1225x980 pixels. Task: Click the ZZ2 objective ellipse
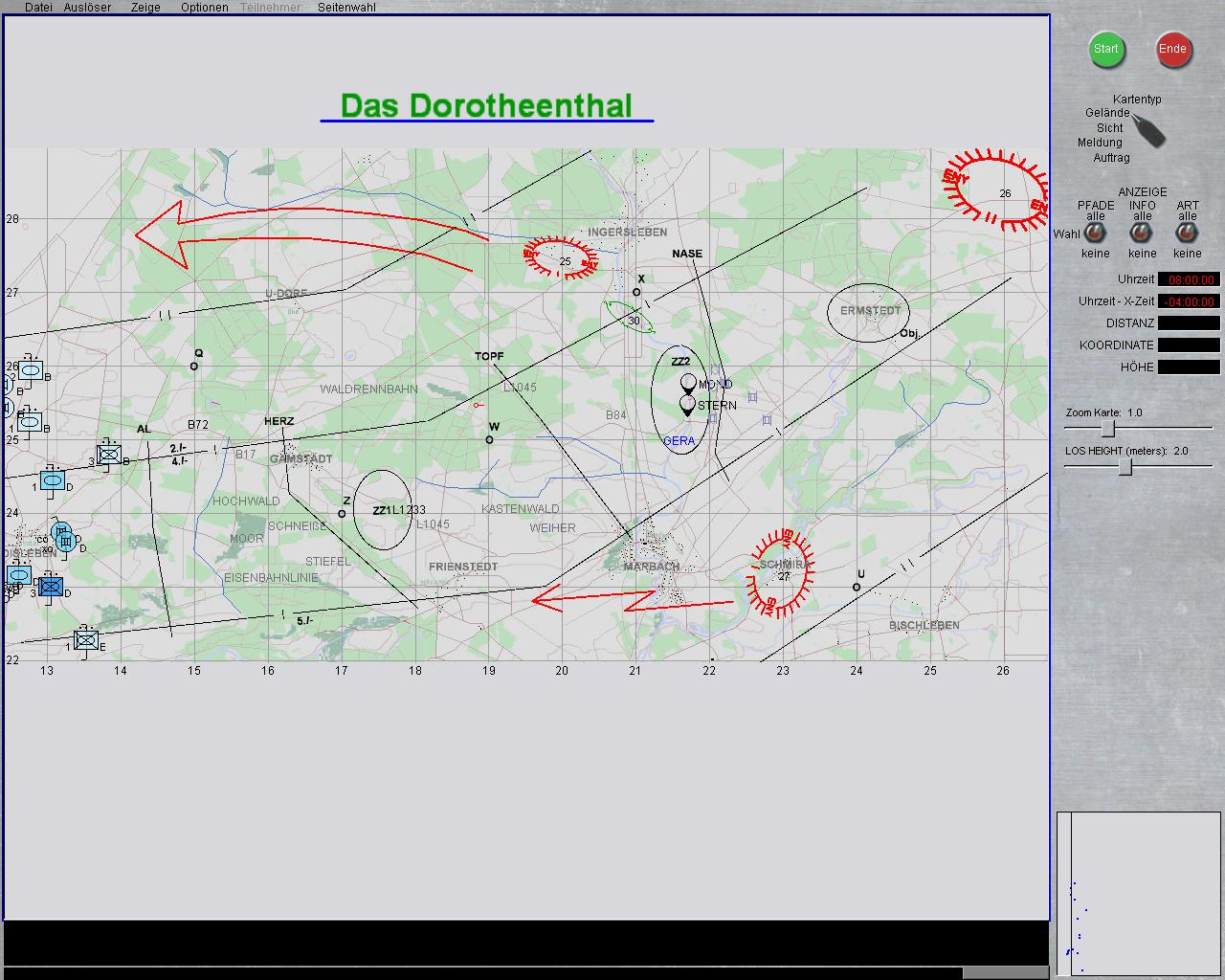[680, 399]
